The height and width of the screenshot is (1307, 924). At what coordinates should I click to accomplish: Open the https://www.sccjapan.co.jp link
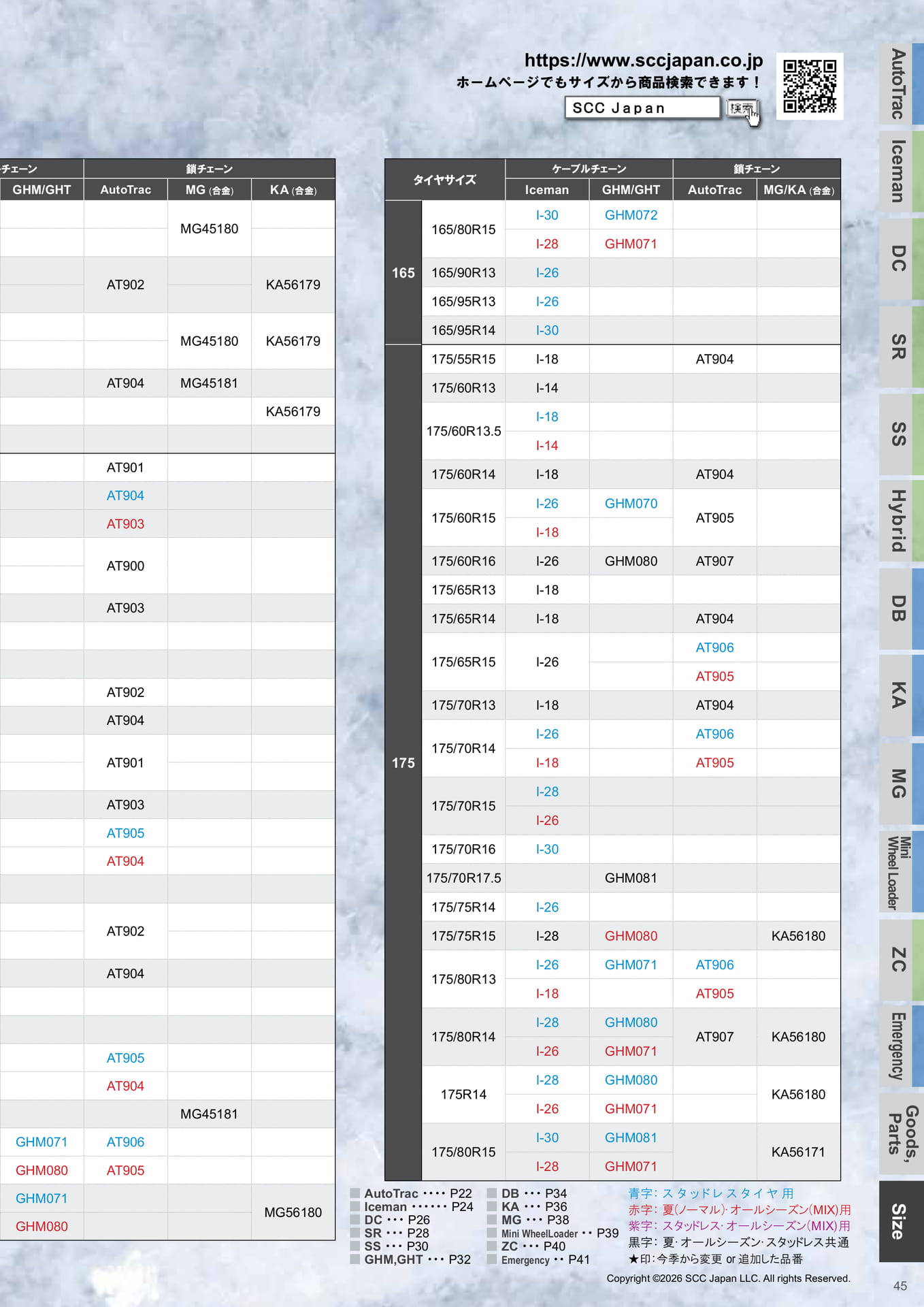point(644,60)
